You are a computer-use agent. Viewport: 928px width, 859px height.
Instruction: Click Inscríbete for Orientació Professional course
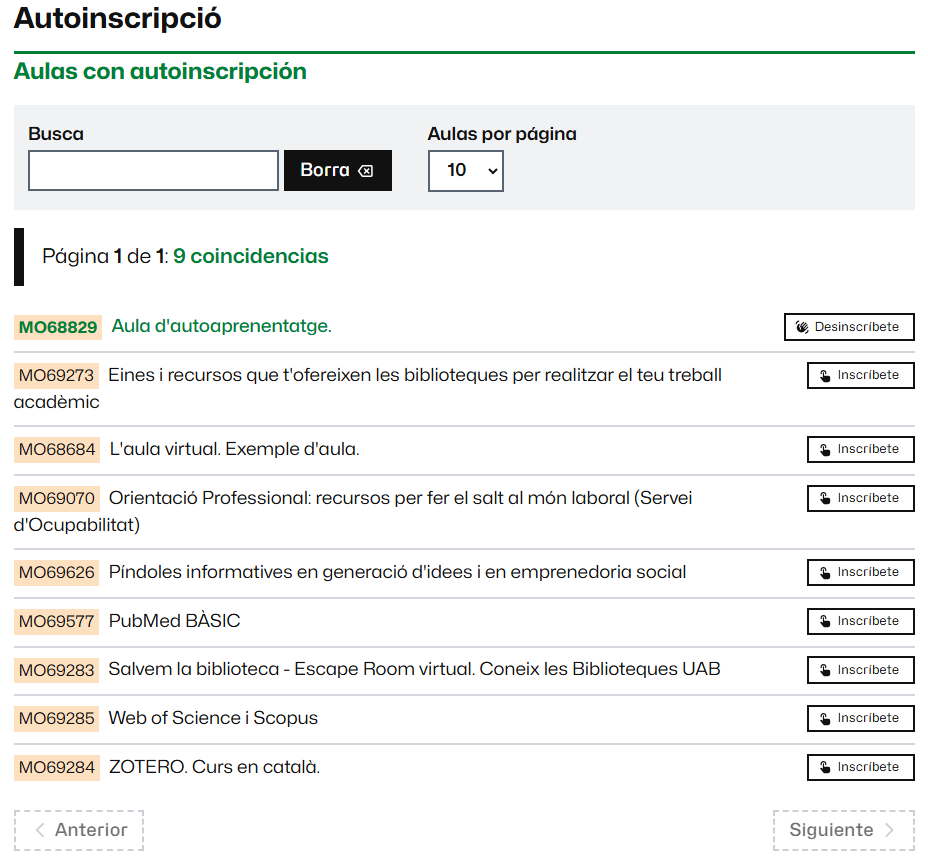click(x=861, y=498)
